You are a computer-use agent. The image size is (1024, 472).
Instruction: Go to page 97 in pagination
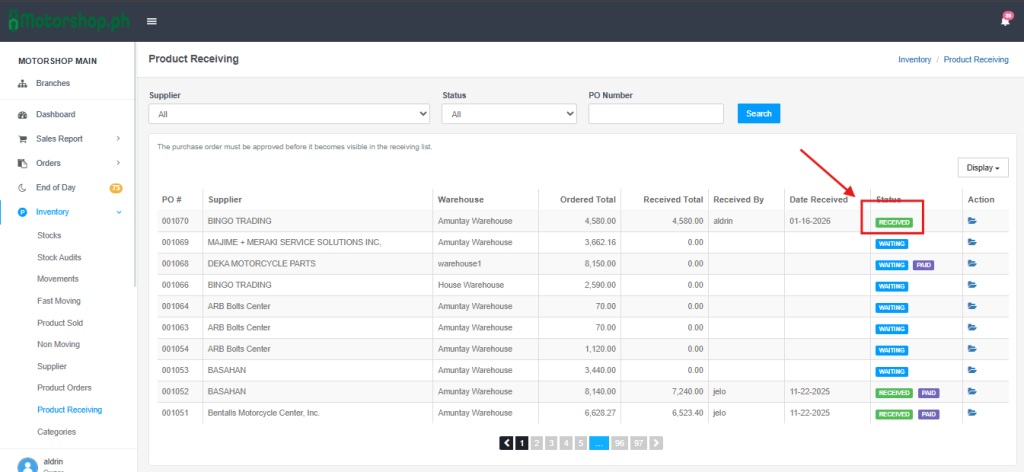click(x=638, y=442)
